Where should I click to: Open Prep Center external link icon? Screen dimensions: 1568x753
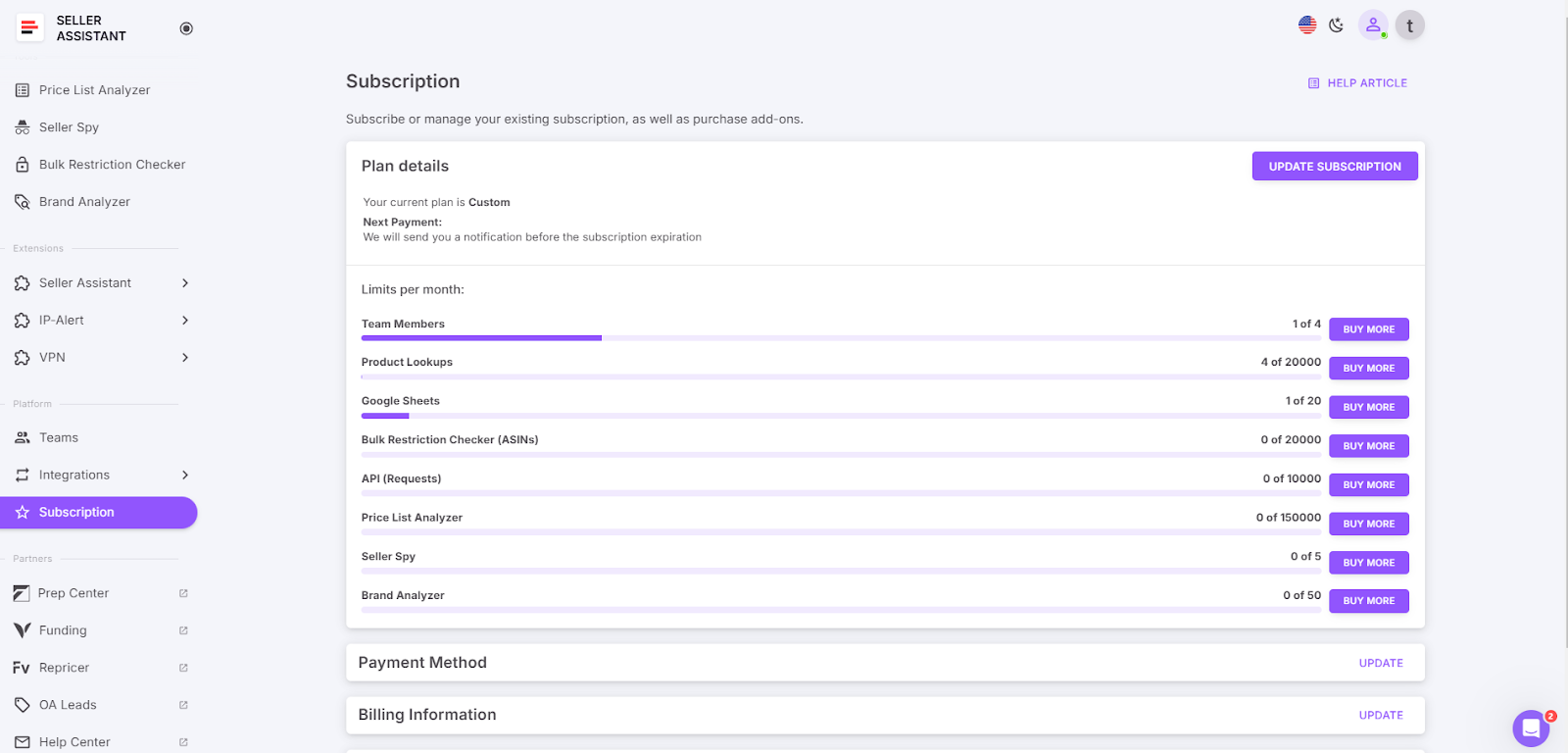coord(183,593)
